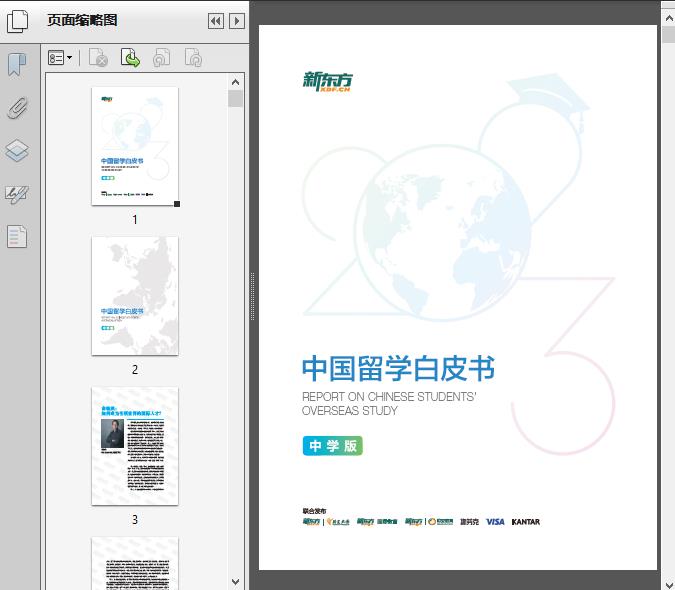
Task: Click REPORT ON CHINESE STUDENTS' text
Action: (x=389, y=396)
